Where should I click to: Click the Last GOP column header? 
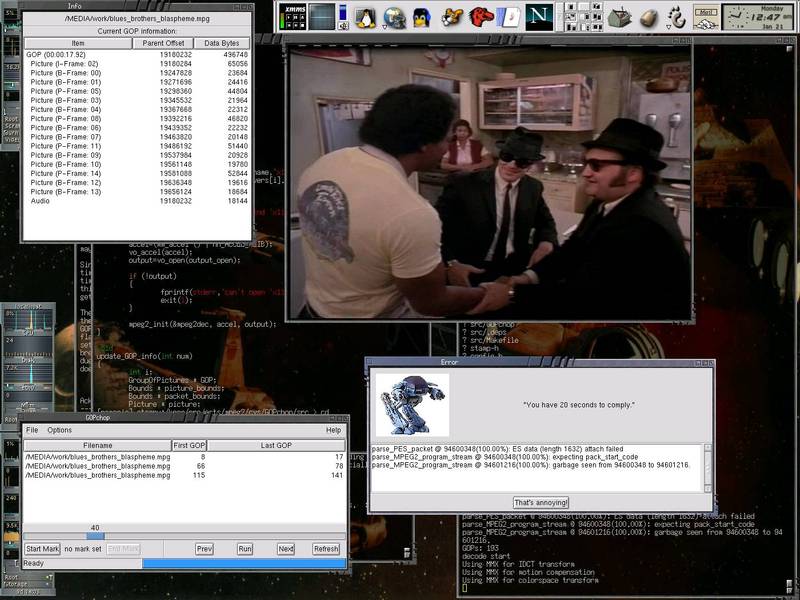click(x=276, y=445)
